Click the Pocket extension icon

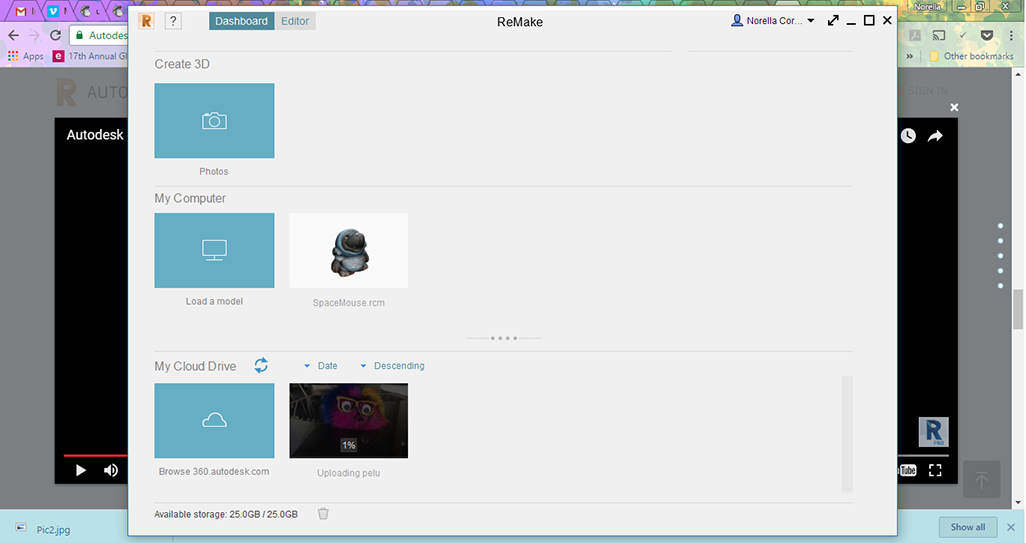tap(987, 35)
